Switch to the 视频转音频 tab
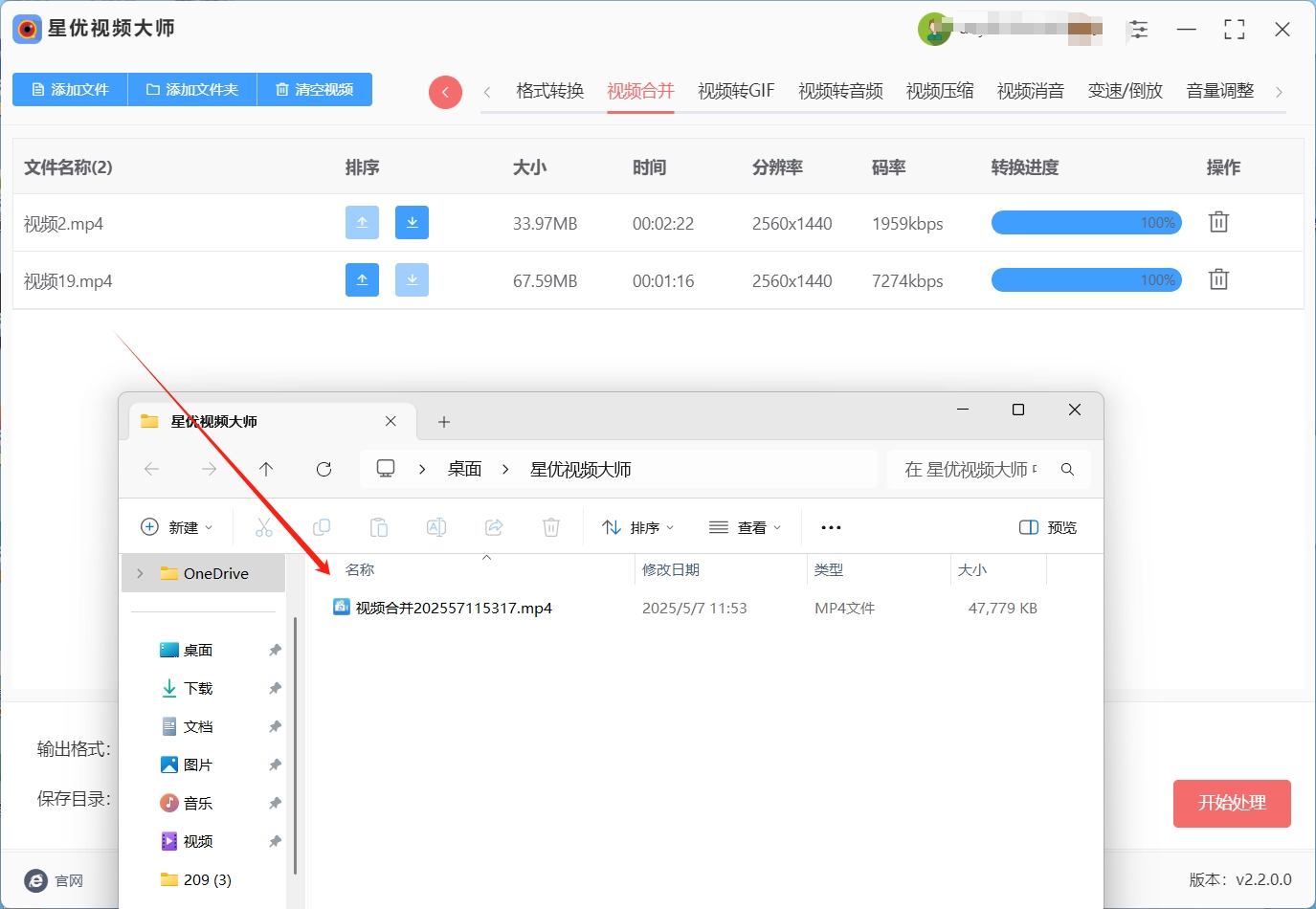 [840, 91]
